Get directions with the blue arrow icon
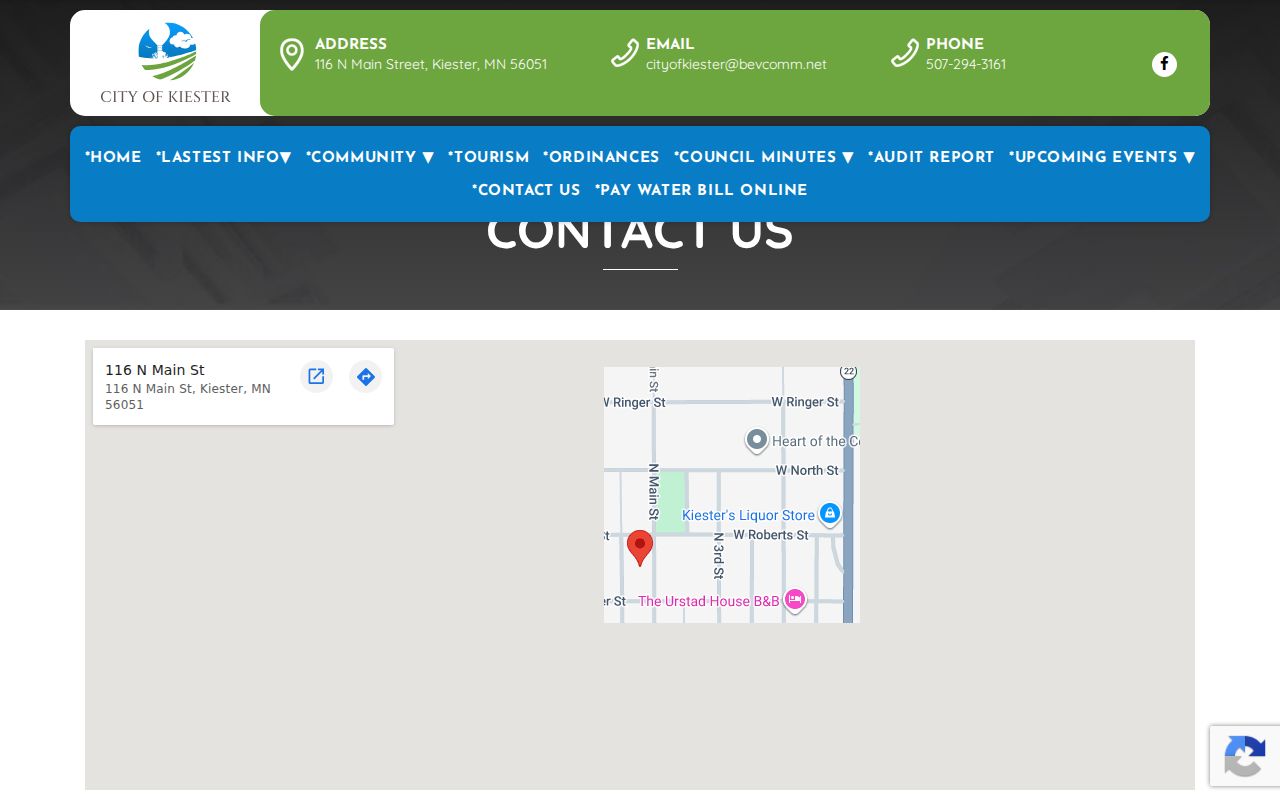This screenshot has width=1280, height=800. (365, 376)
